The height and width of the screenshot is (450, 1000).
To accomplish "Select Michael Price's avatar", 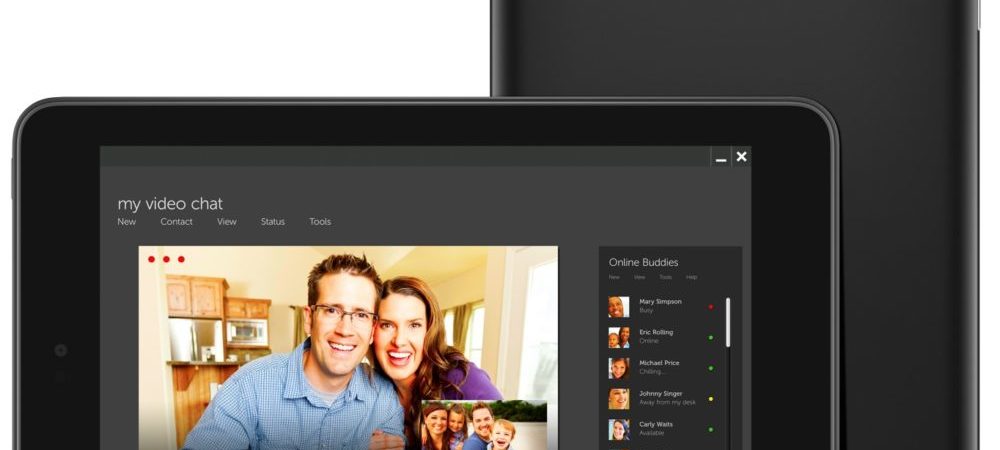I will (x=619, y=368).
